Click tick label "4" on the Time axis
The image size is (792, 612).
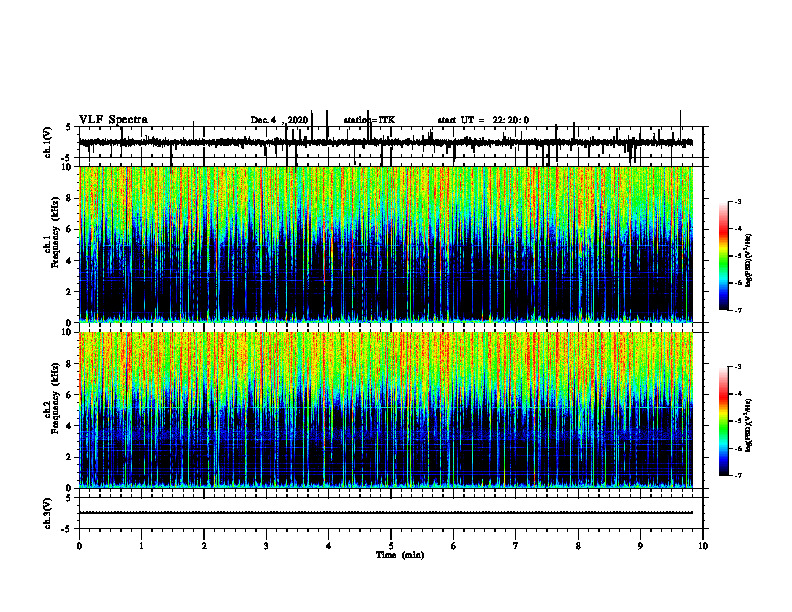click(x=329, y=546)
